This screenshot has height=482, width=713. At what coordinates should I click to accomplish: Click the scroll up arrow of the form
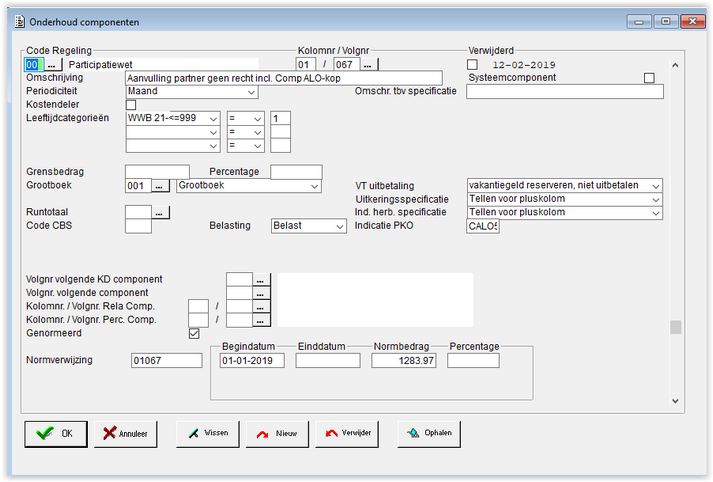pos(676,65)
